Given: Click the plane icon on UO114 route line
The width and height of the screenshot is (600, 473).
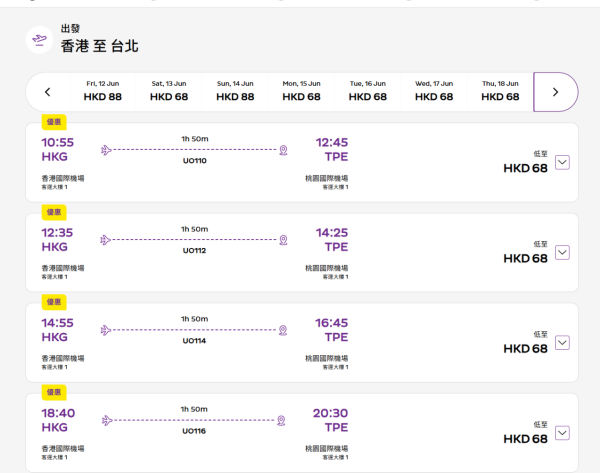Looking at the screenshot, I should tap(106, 330).
